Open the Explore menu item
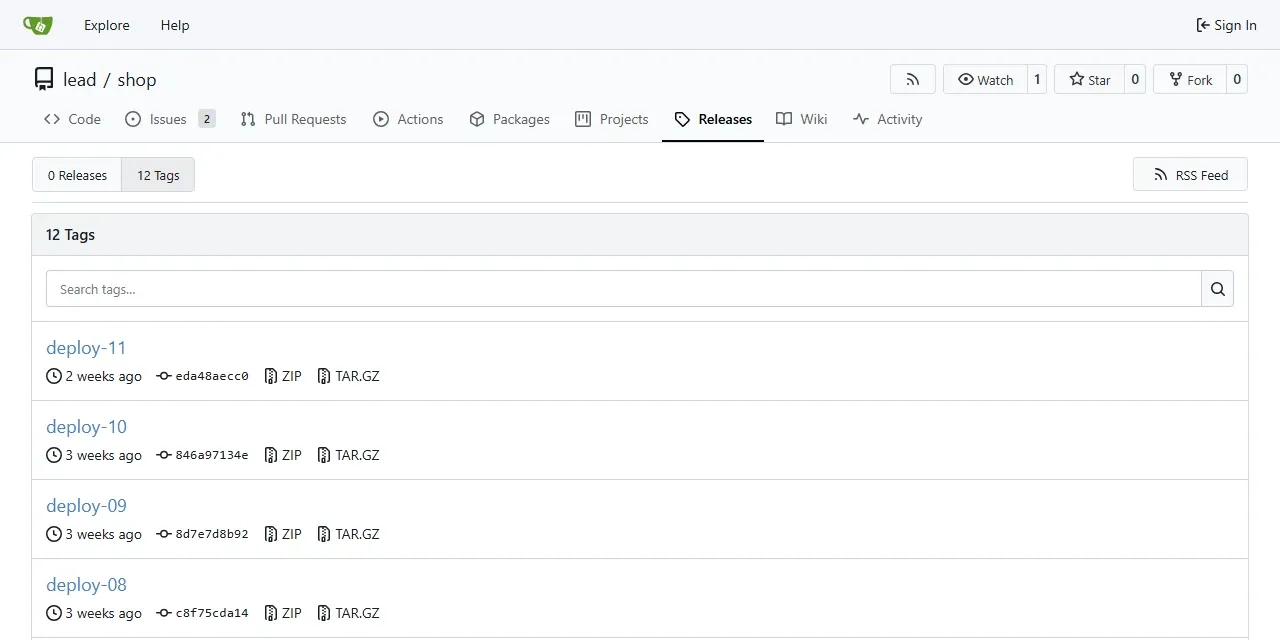 (x=107, y=25)
